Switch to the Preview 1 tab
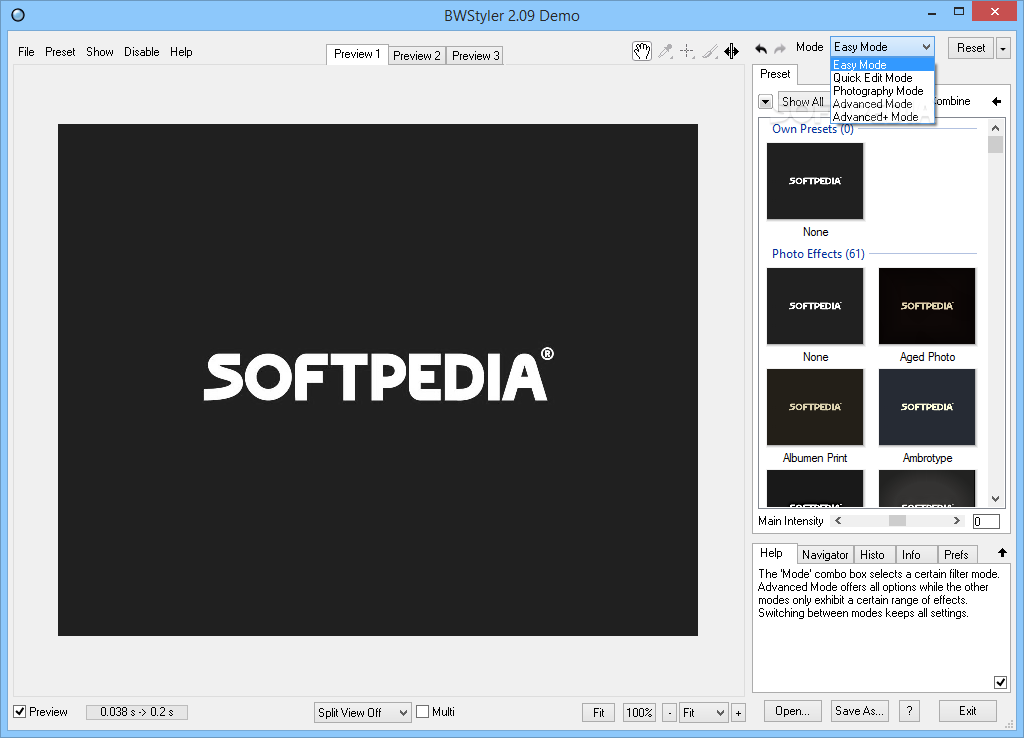 [357, 54]
